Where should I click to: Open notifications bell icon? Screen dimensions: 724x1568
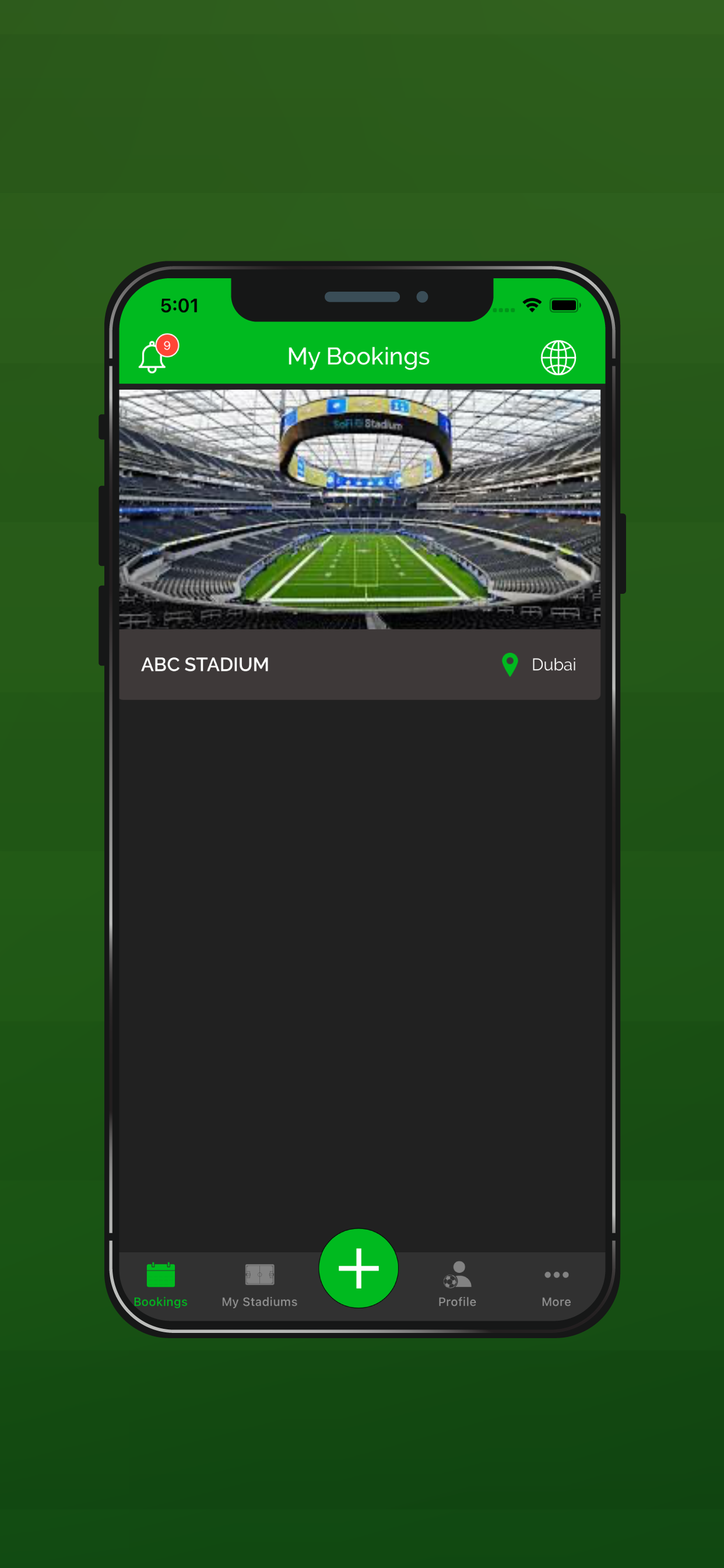click(x=152, y=358)
